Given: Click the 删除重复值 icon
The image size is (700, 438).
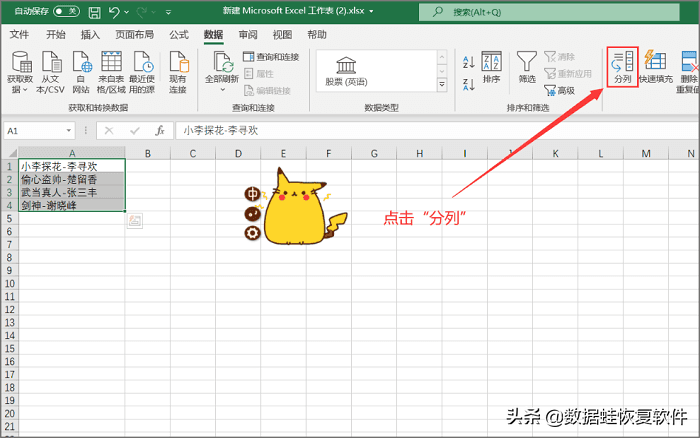Looking at the screenshot, I should tap(688, 72).
